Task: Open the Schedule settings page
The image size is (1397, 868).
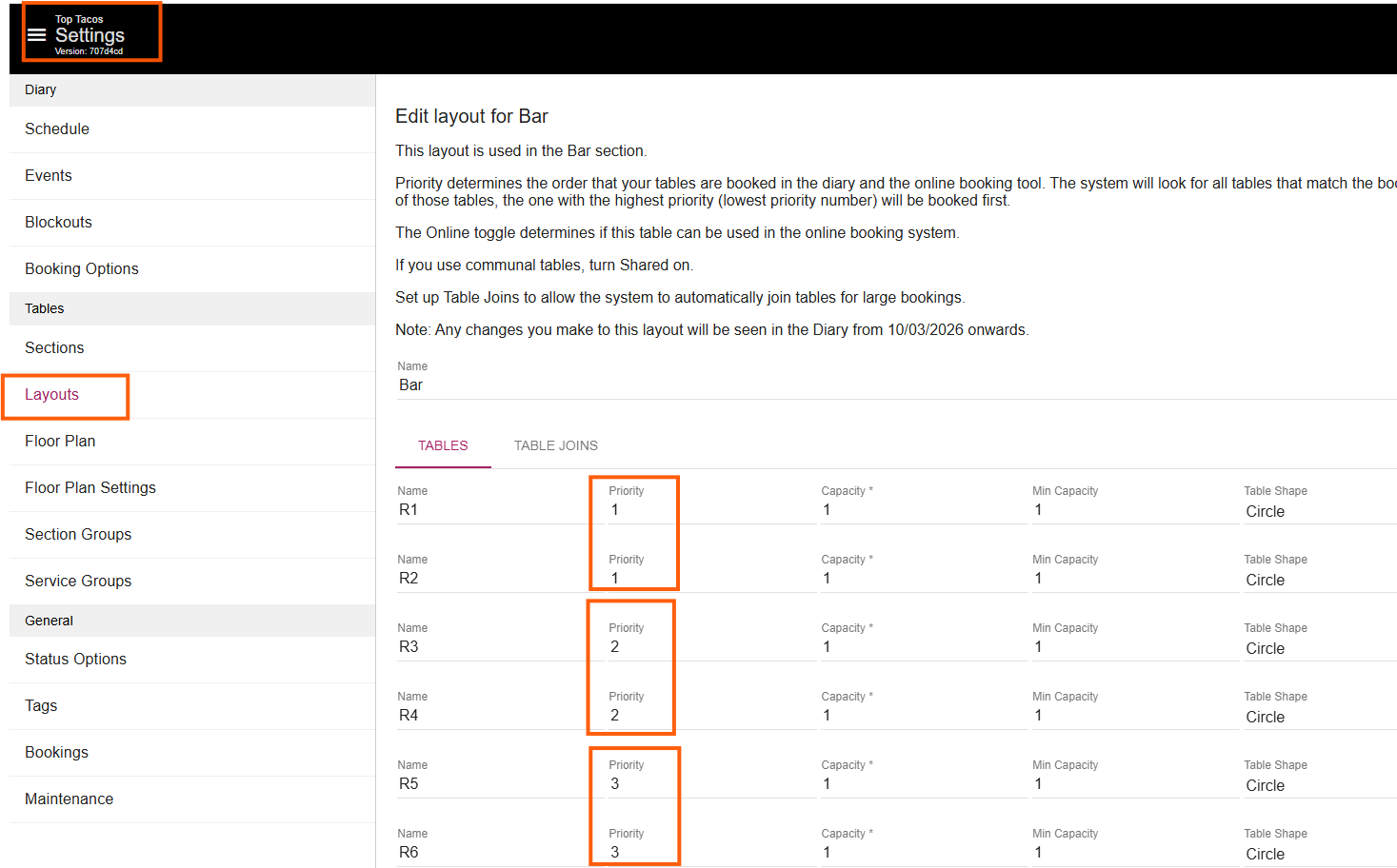Action: pyautogui.click(x=57, y=129)
